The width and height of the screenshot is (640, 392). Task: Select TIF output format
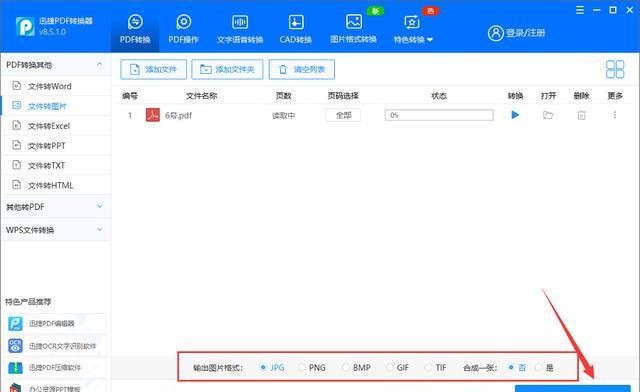pyautogui.click(x=436, y=368)
